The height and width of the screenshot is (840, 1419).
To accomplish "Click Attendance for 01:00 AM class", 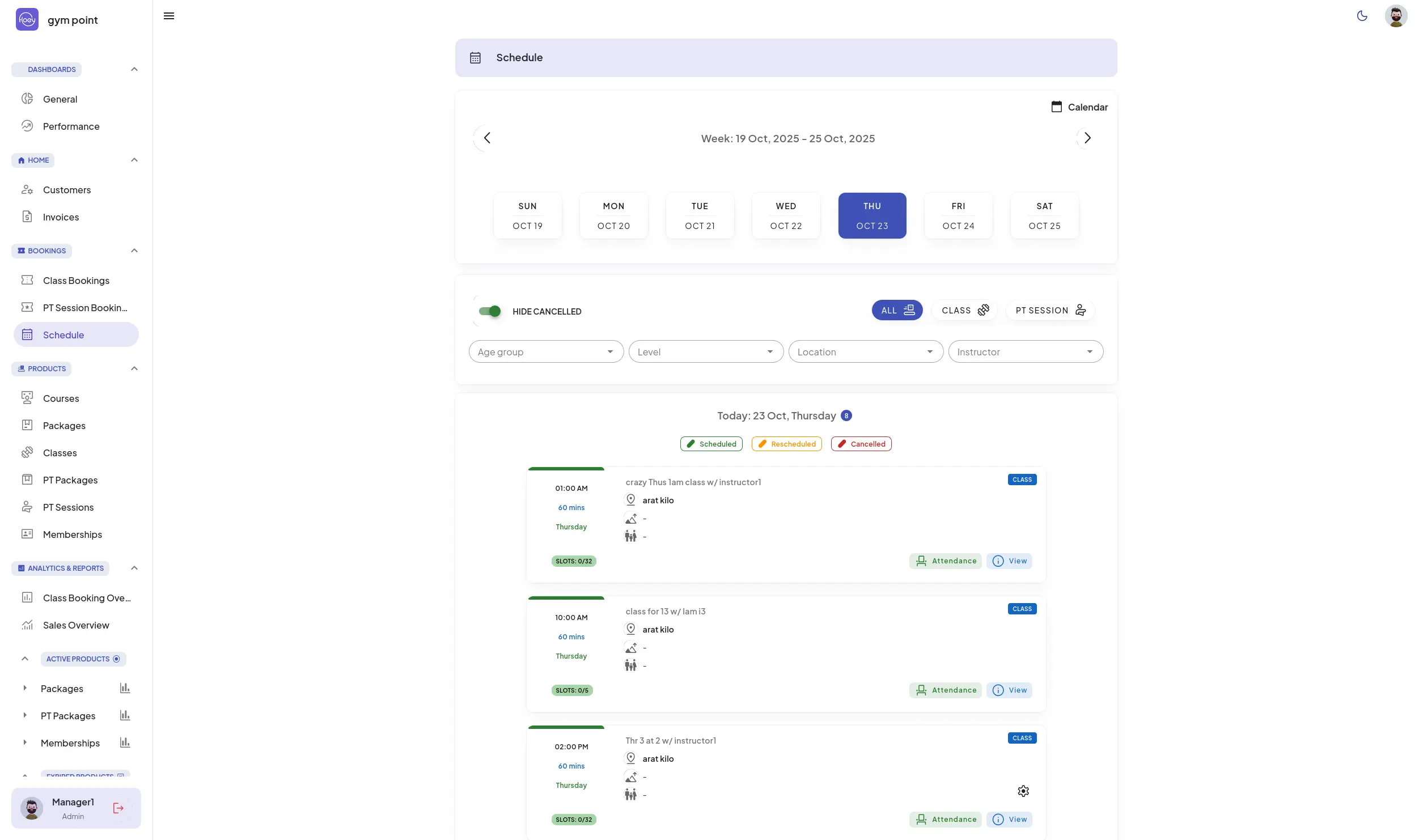I will click(946, 561).
